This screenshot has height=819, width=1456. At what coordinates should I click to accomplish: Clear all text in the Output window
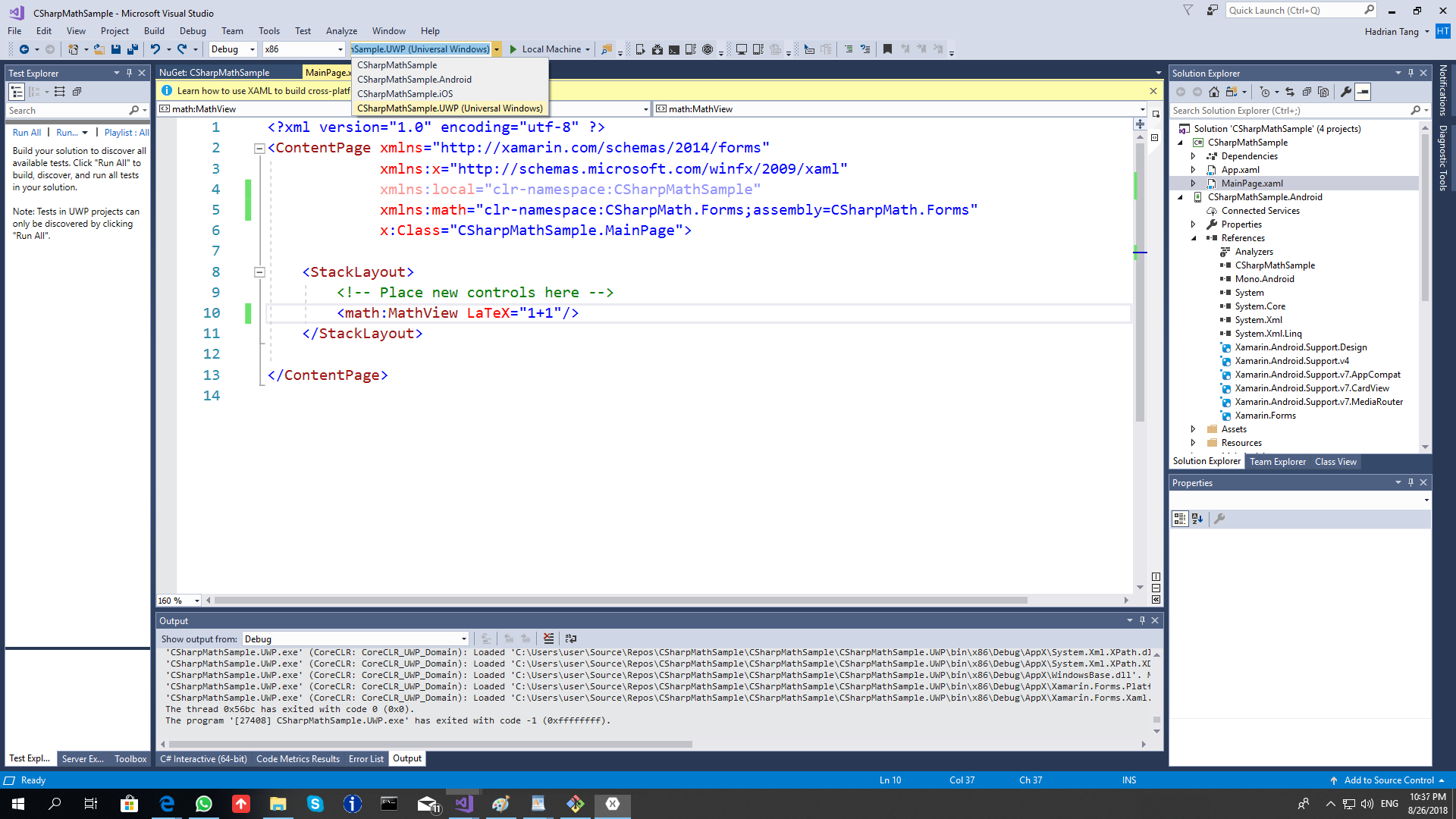click(548, 639)
